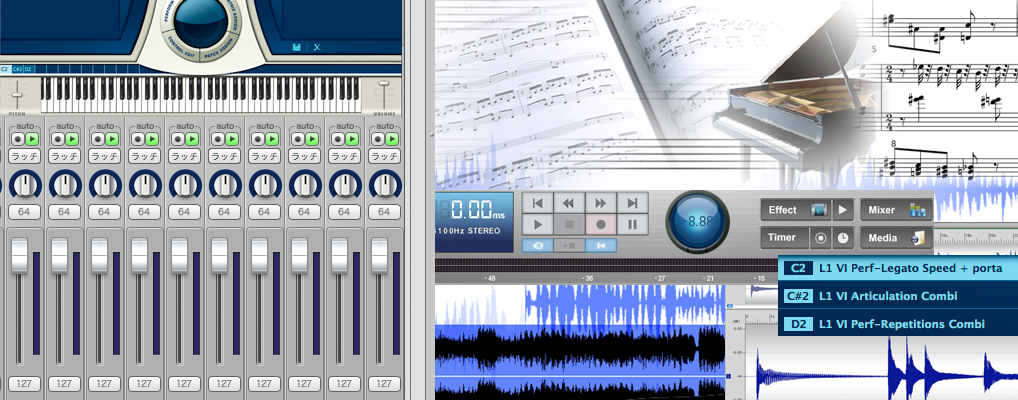Skip to start with the transport button
Image resolution: width=1018 pixels, height=400 pixels.
(x=538, y=203)
